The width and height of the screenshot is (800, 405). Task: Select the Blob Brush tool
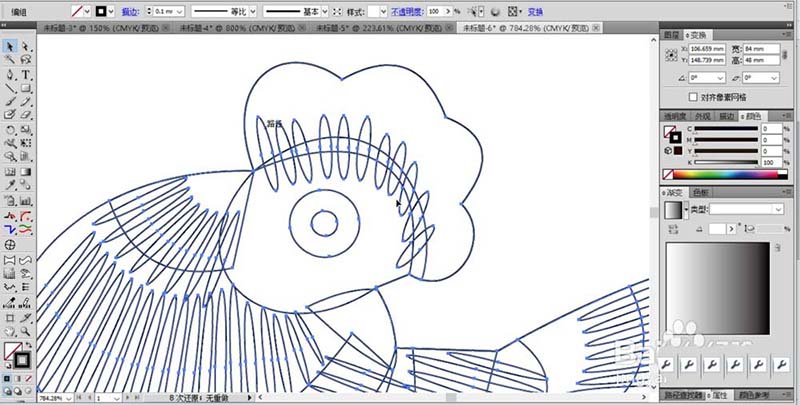coord(10,115)
